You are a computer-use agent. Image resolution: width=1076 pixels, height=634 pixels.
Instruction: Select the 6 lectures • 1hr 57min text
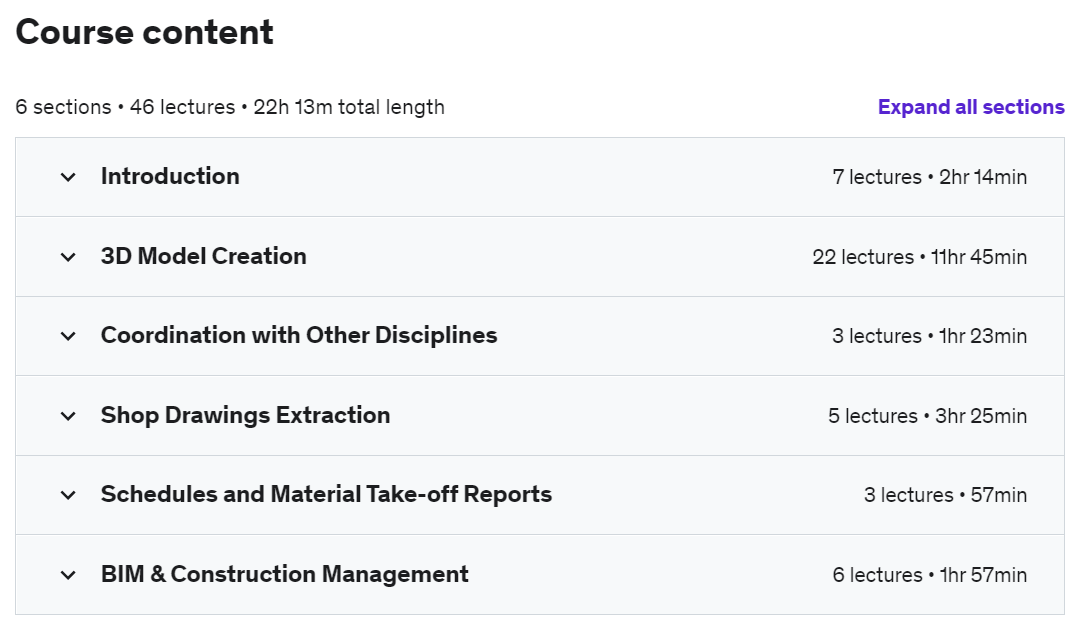tap(929, 575)
